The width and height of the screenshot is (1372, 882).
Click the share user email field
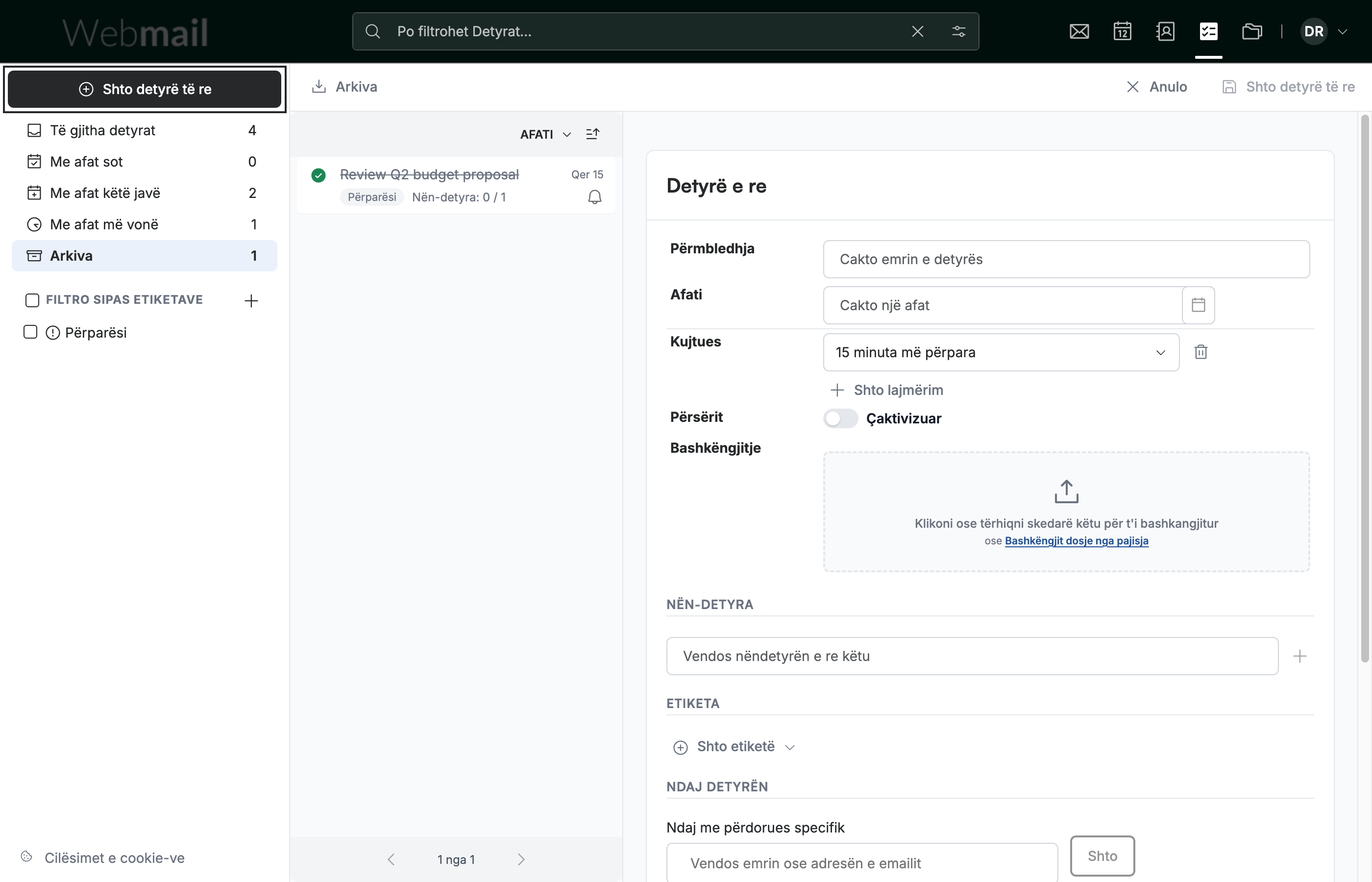862,862
